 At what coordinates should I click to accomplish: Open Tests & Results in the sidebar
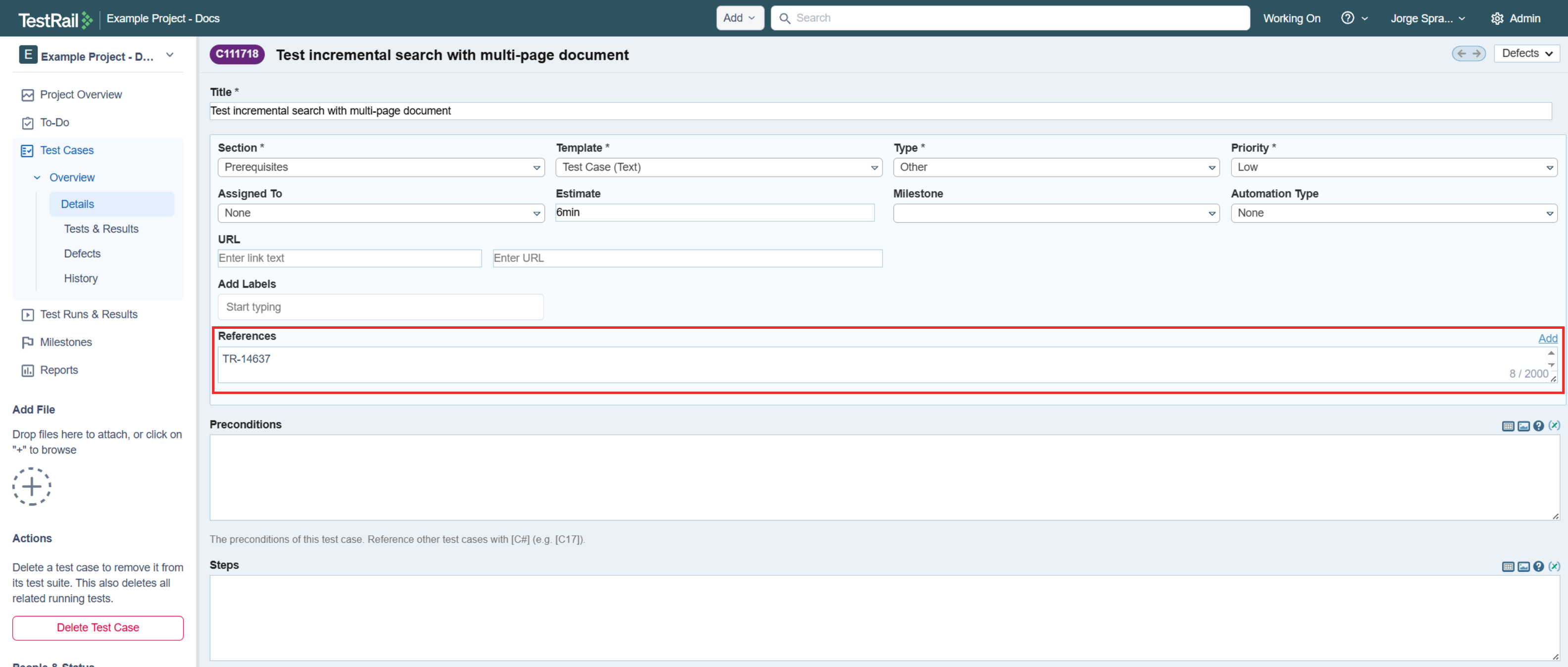click(101, 229)
